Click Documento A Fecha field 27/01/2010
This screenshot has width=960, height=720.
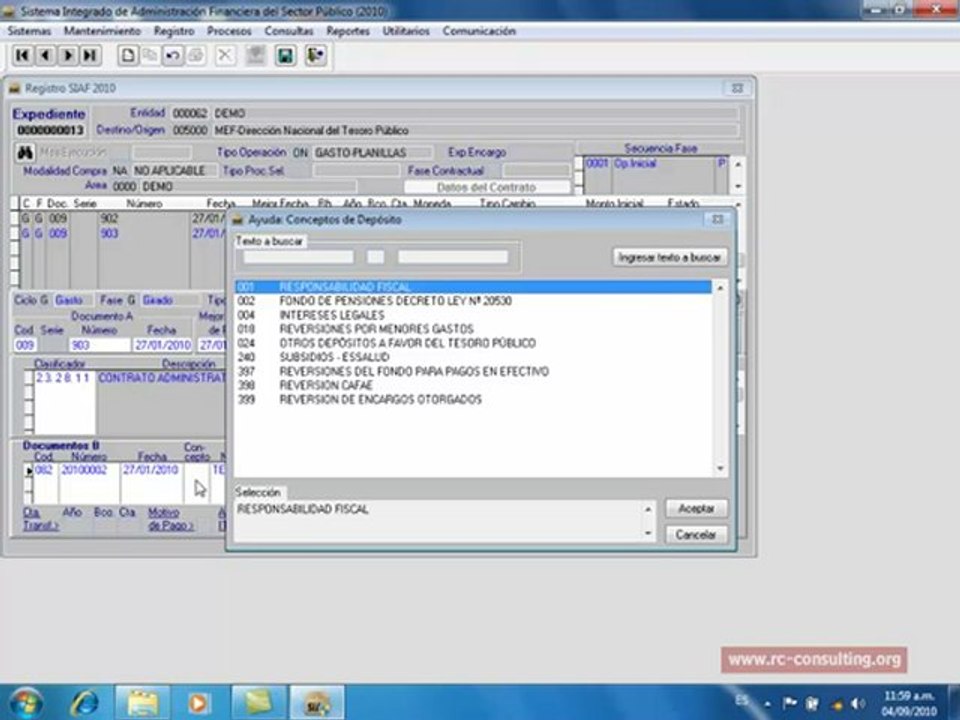(x=163, y=345)
